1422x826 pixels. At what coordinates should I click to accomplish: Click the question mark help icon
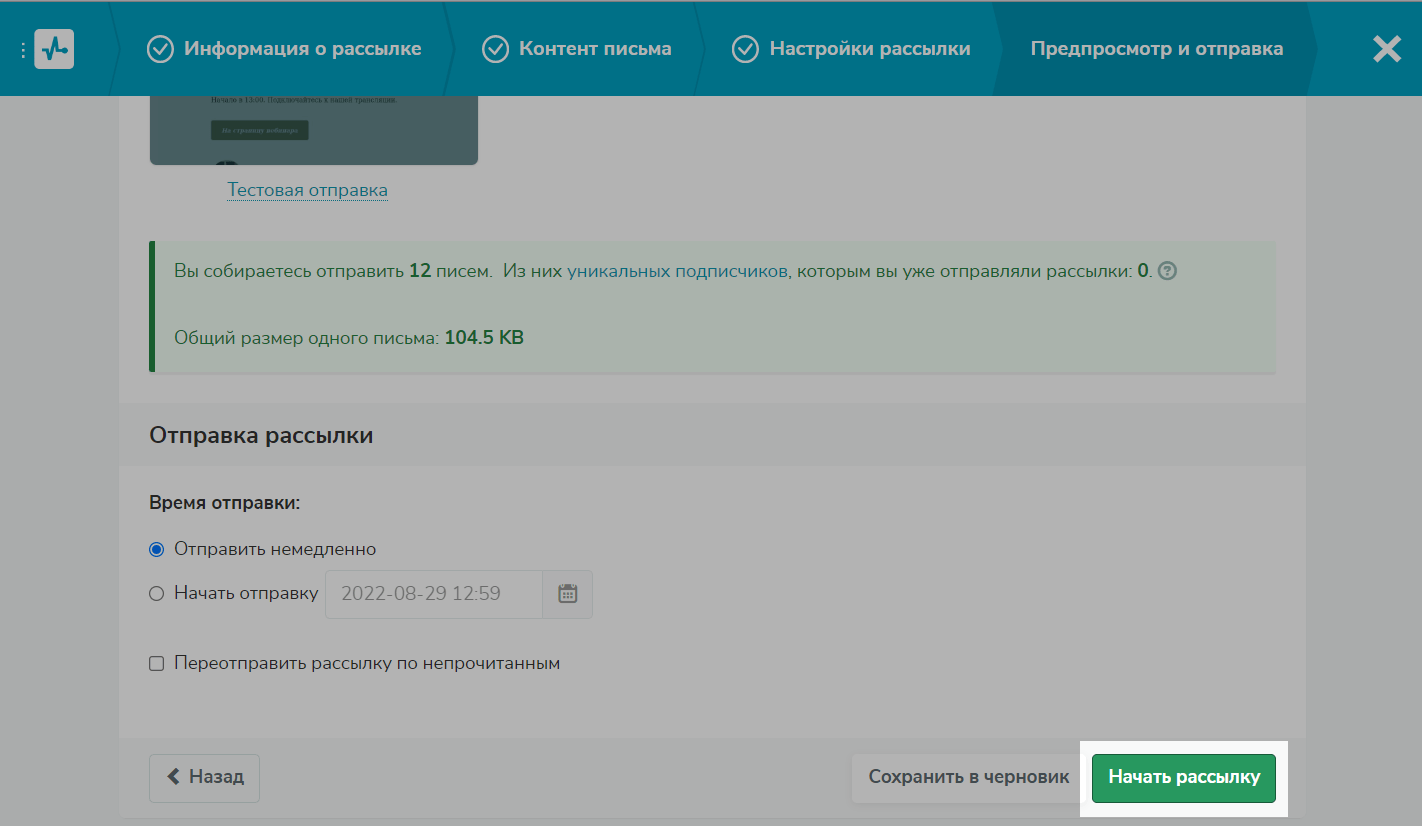pos(1166,271)
